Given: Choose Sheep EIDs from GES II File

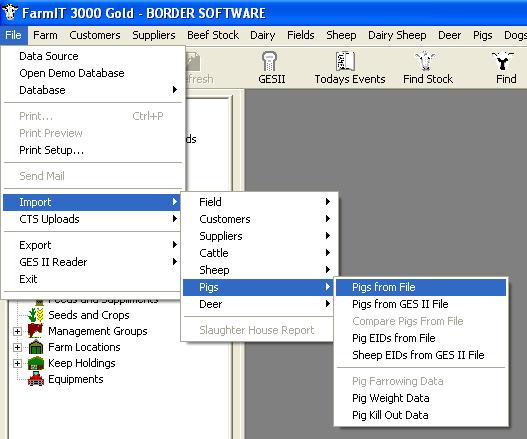Looking at the screenshot, I should 421,355.
